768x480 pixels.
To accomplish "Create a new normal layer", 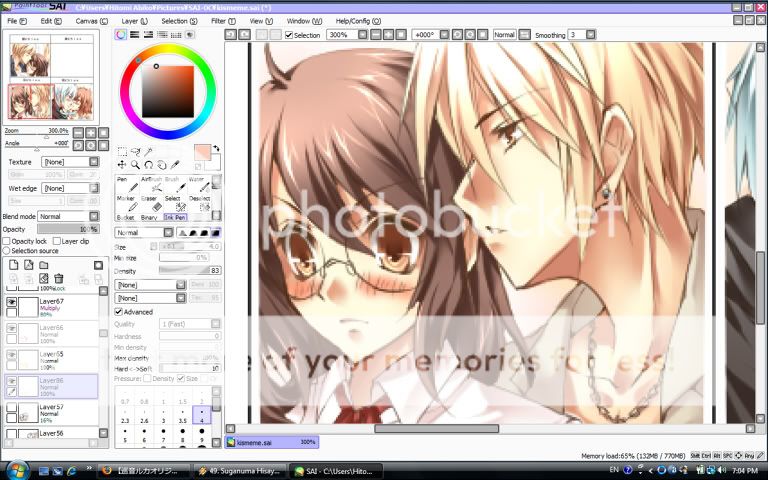I will (14, 265).
